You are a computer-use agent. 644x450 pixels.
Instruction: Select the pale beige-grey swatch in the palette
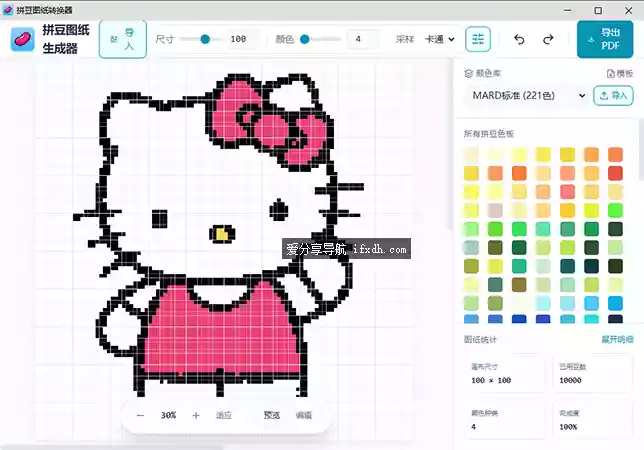coord(495,210)
